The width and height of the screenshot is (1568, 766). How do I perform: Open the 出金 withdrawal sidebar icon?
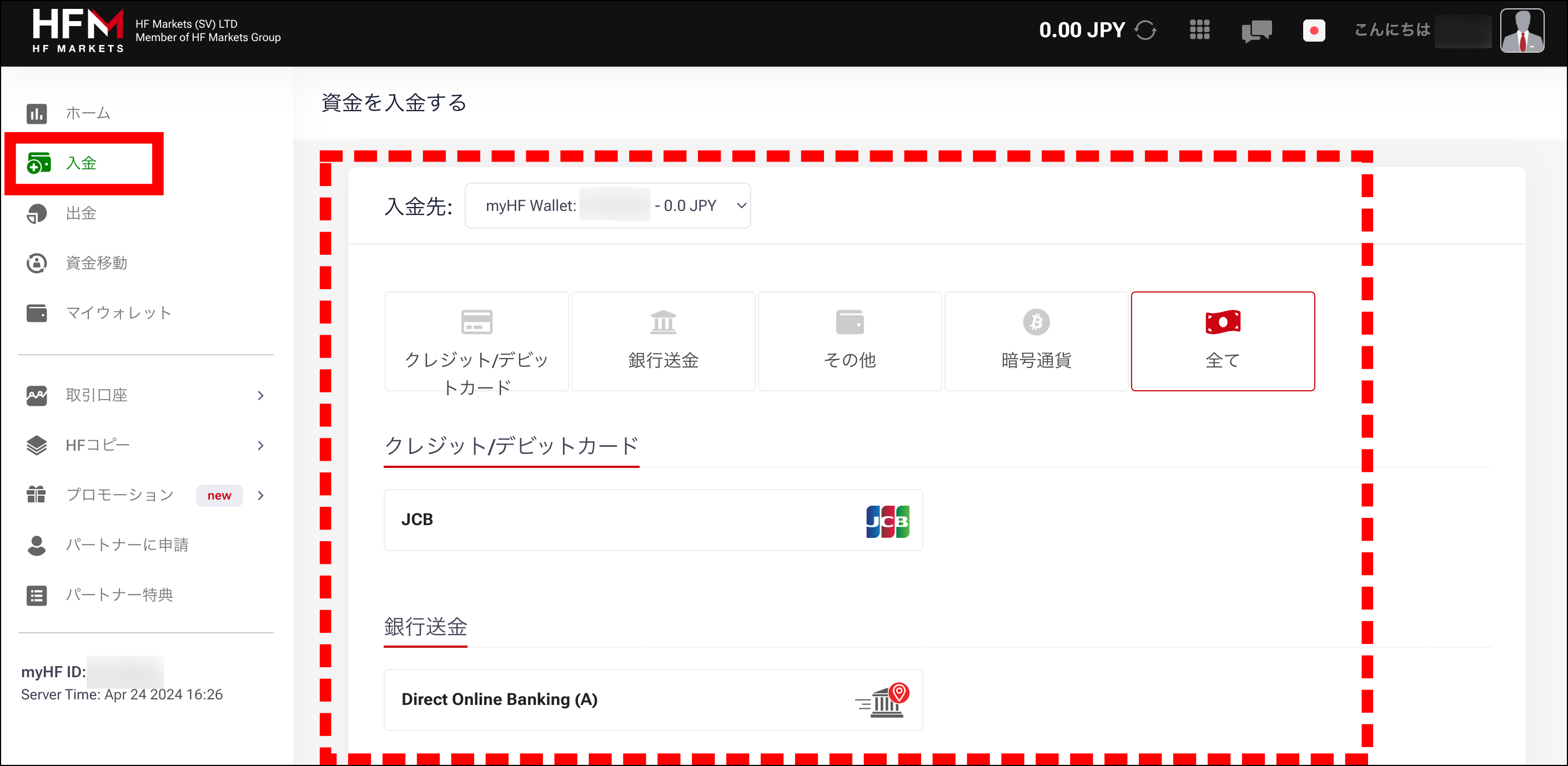[x=81, y=214]
